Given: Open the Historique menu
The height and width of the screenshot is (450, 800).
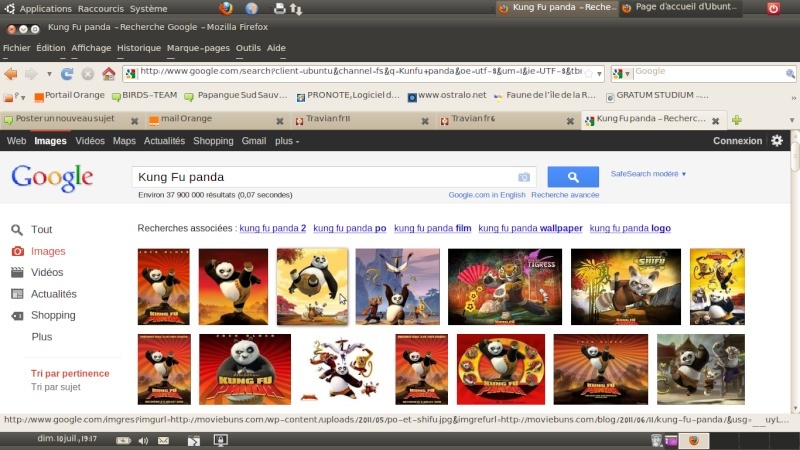Looking at the screenshot, I should point(139,48).
